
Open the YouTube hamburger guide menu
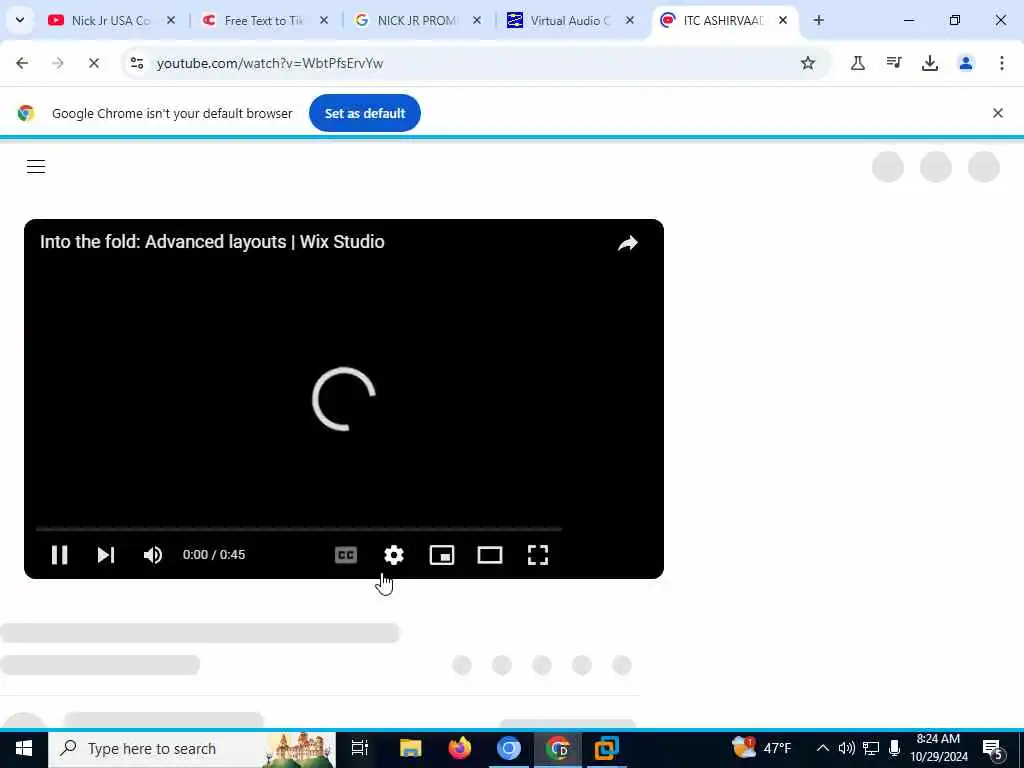[36, 167]
